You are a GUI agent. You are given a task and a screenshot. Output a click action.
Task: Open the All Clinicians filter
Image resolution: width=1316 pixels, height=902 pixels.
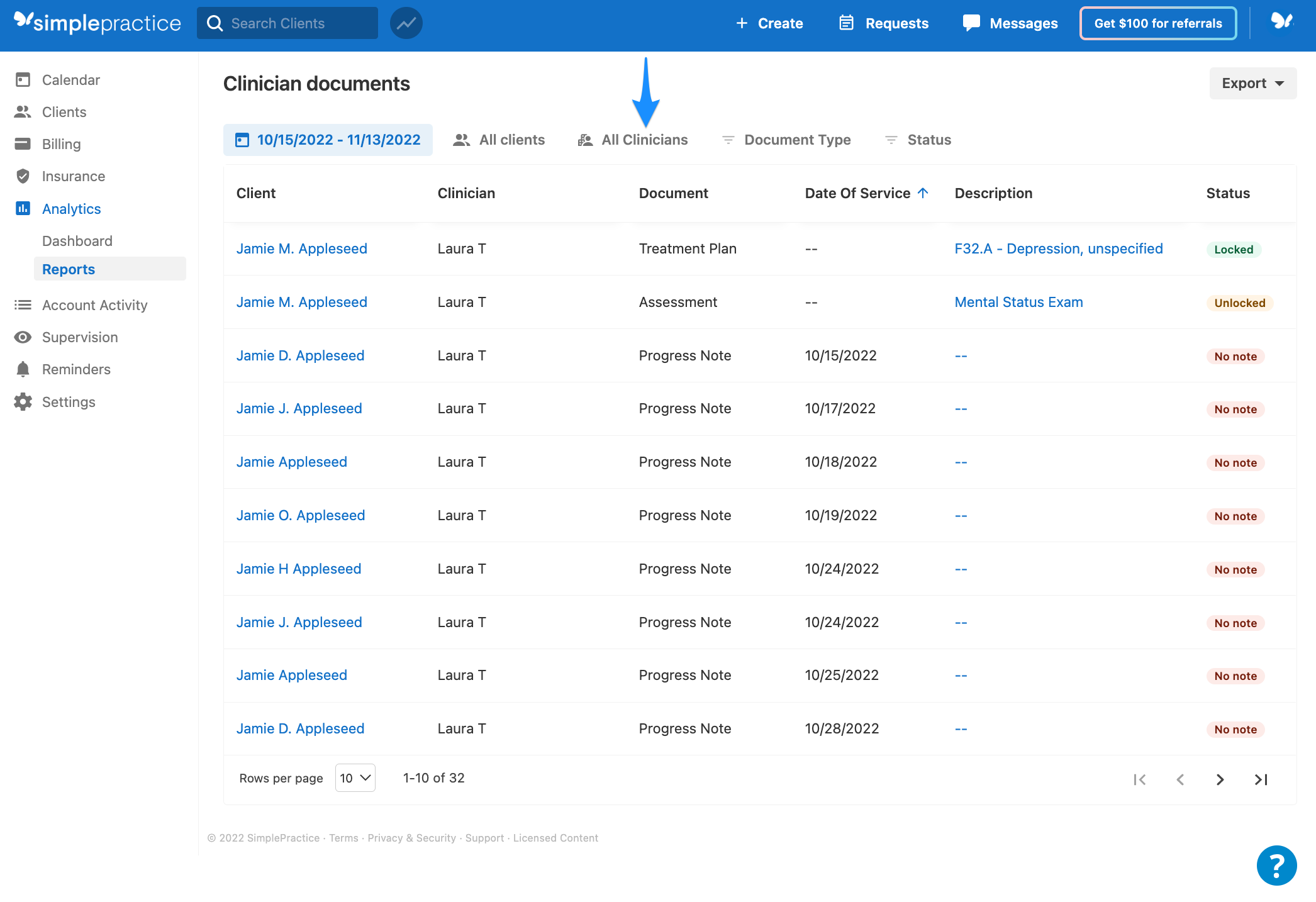click(644, 140)
